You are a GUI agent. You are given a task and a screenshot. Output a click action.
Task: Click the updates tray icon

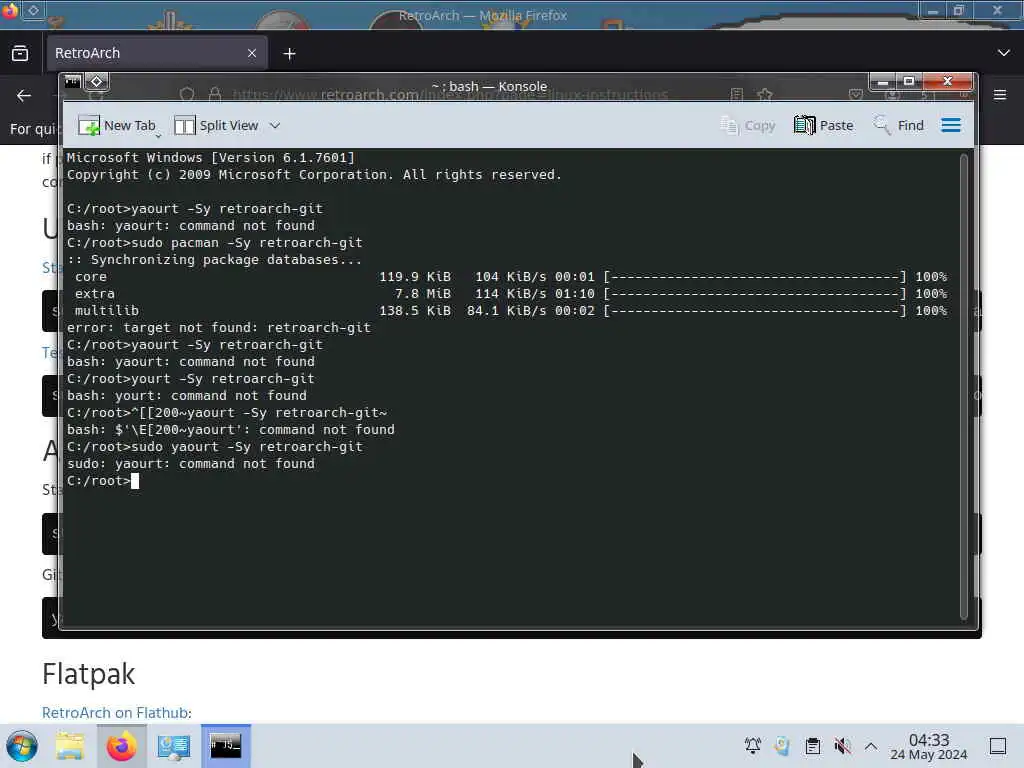pos(782,745)
